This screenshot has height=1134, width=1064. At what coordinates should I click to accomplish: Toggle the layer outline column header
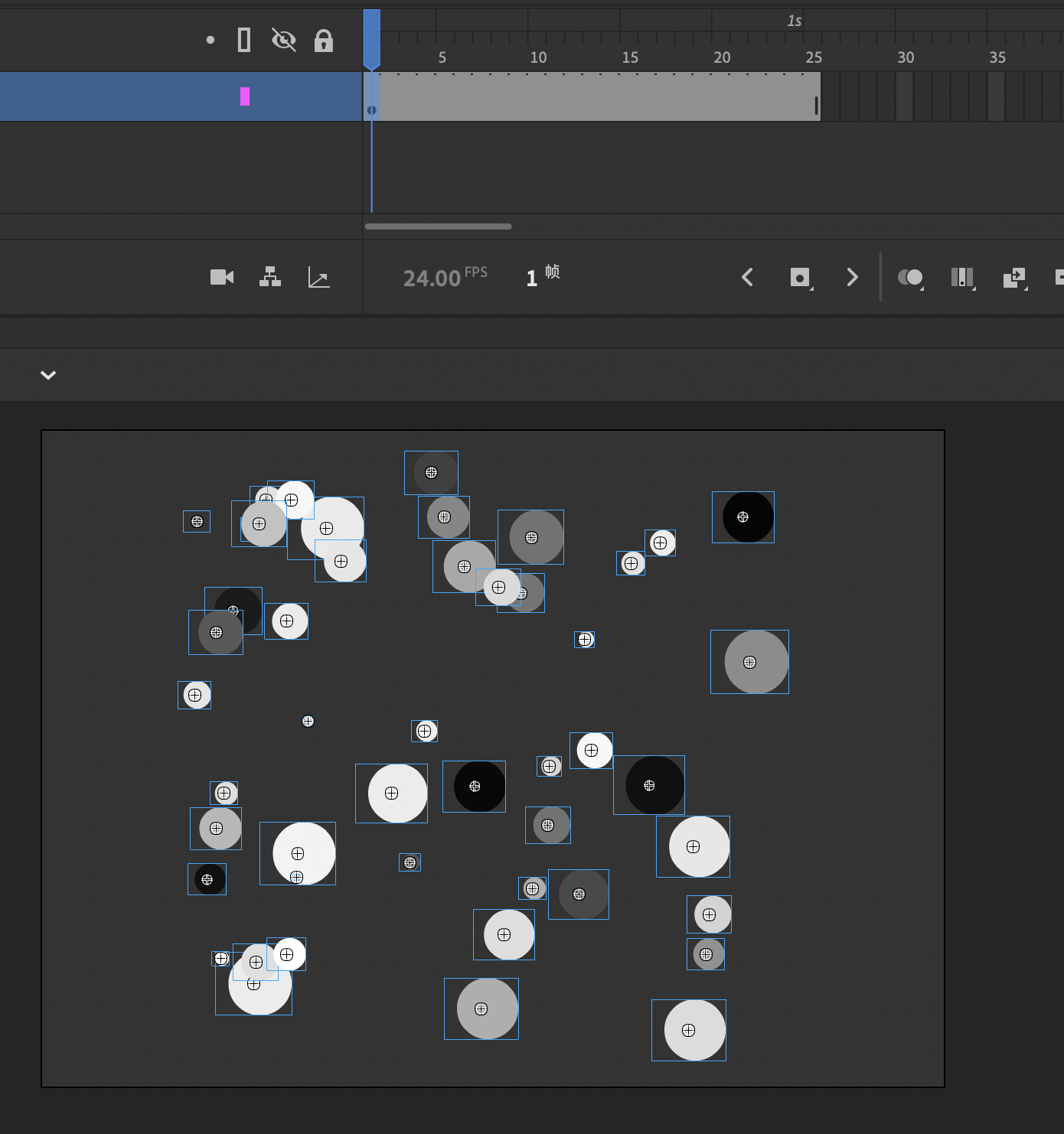pos(243,40)
